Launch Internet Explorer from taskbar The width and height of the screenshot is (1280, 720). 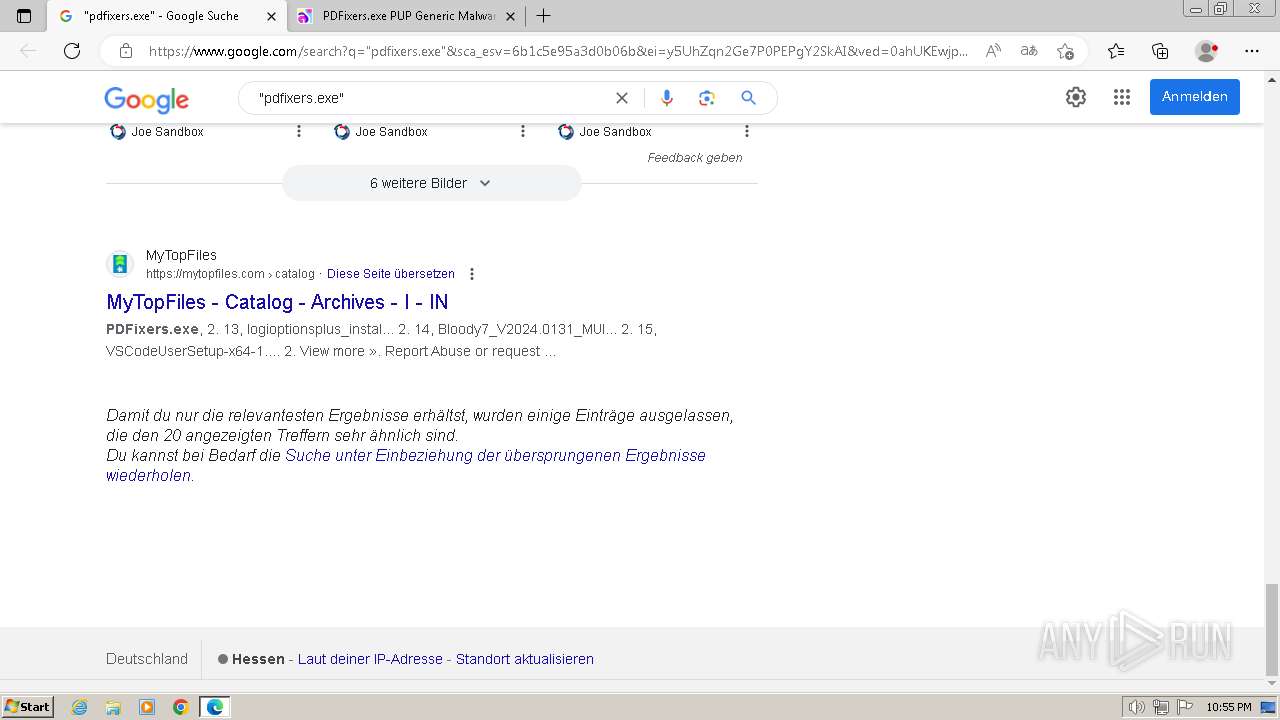point(80,707)
